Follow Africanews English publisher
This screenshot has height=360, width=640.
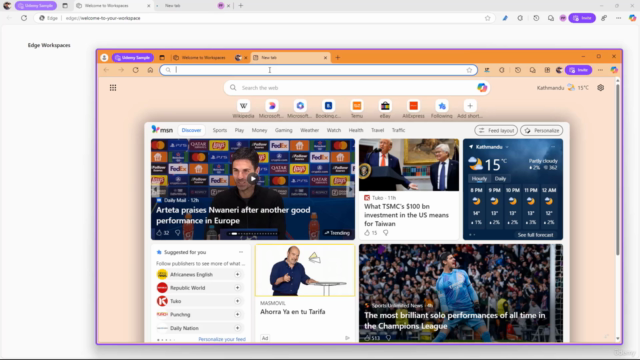coord(237,275)
